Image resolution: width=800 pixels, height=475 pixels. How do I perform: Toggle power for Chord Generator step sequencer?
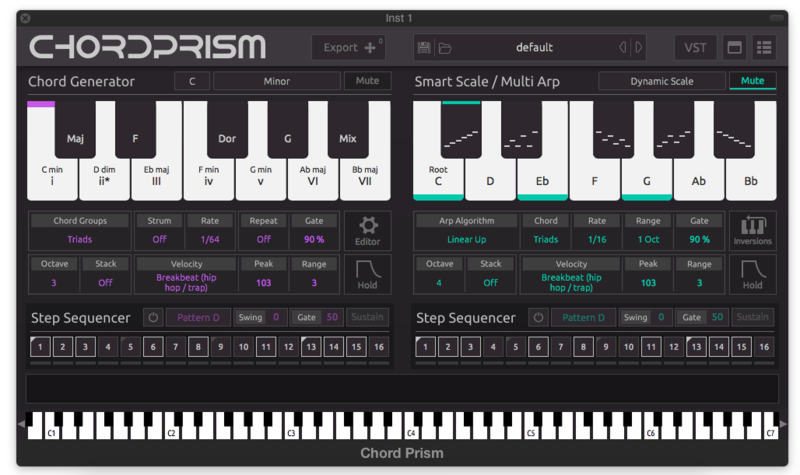(153, 317)
